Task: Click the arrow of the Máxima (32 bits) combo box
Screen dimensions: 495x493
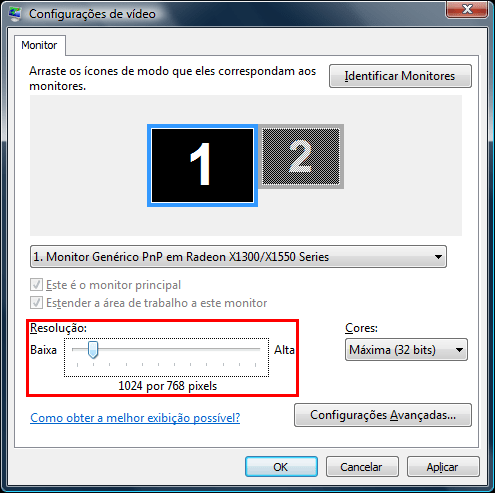Action: [459, 350]
